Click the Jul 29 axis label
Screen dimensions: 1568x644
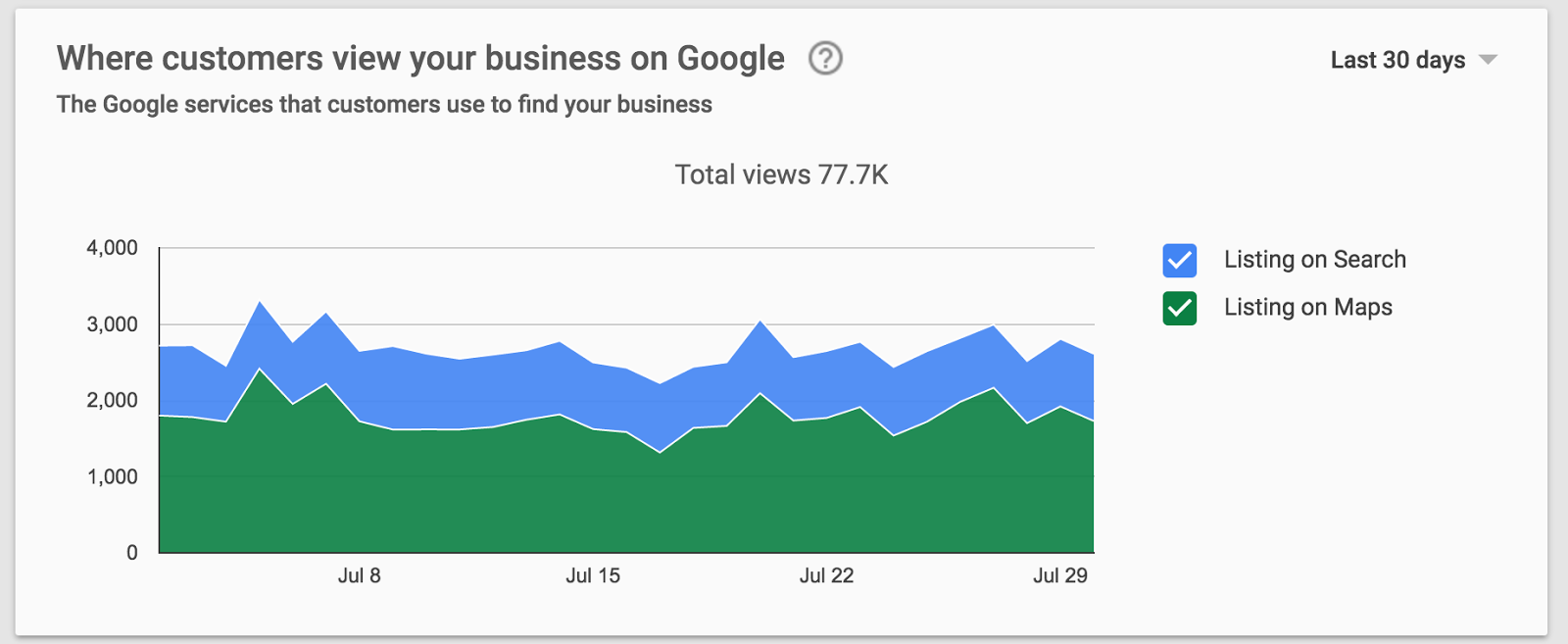1062,576
